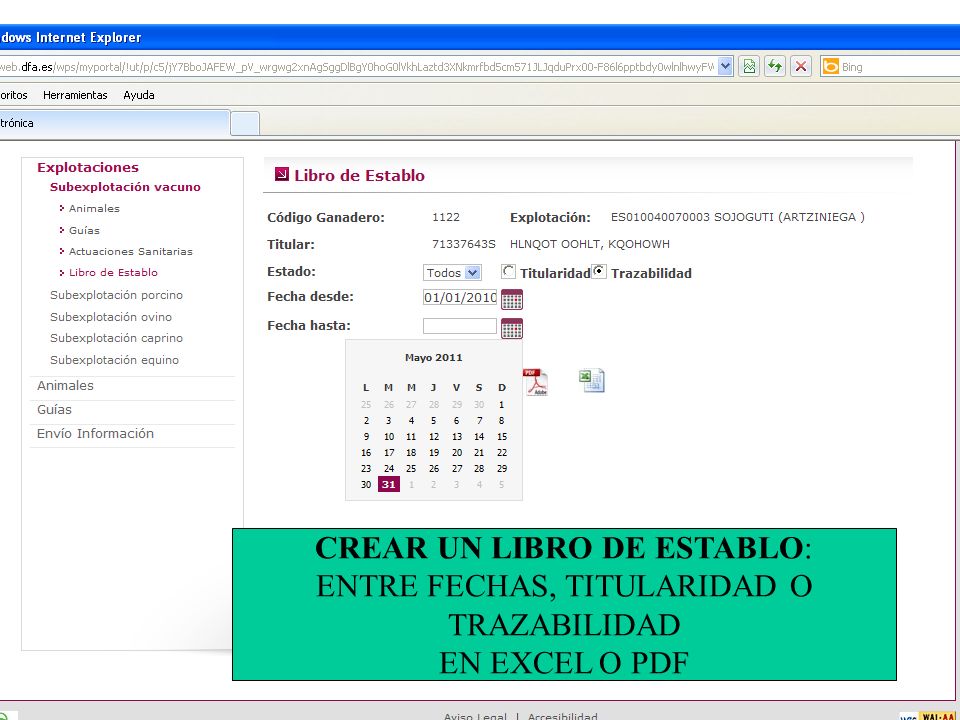Viewport: 960px width, 720px height.
Task: Select the Trazabilidad radio button
Action: (599, 271)
